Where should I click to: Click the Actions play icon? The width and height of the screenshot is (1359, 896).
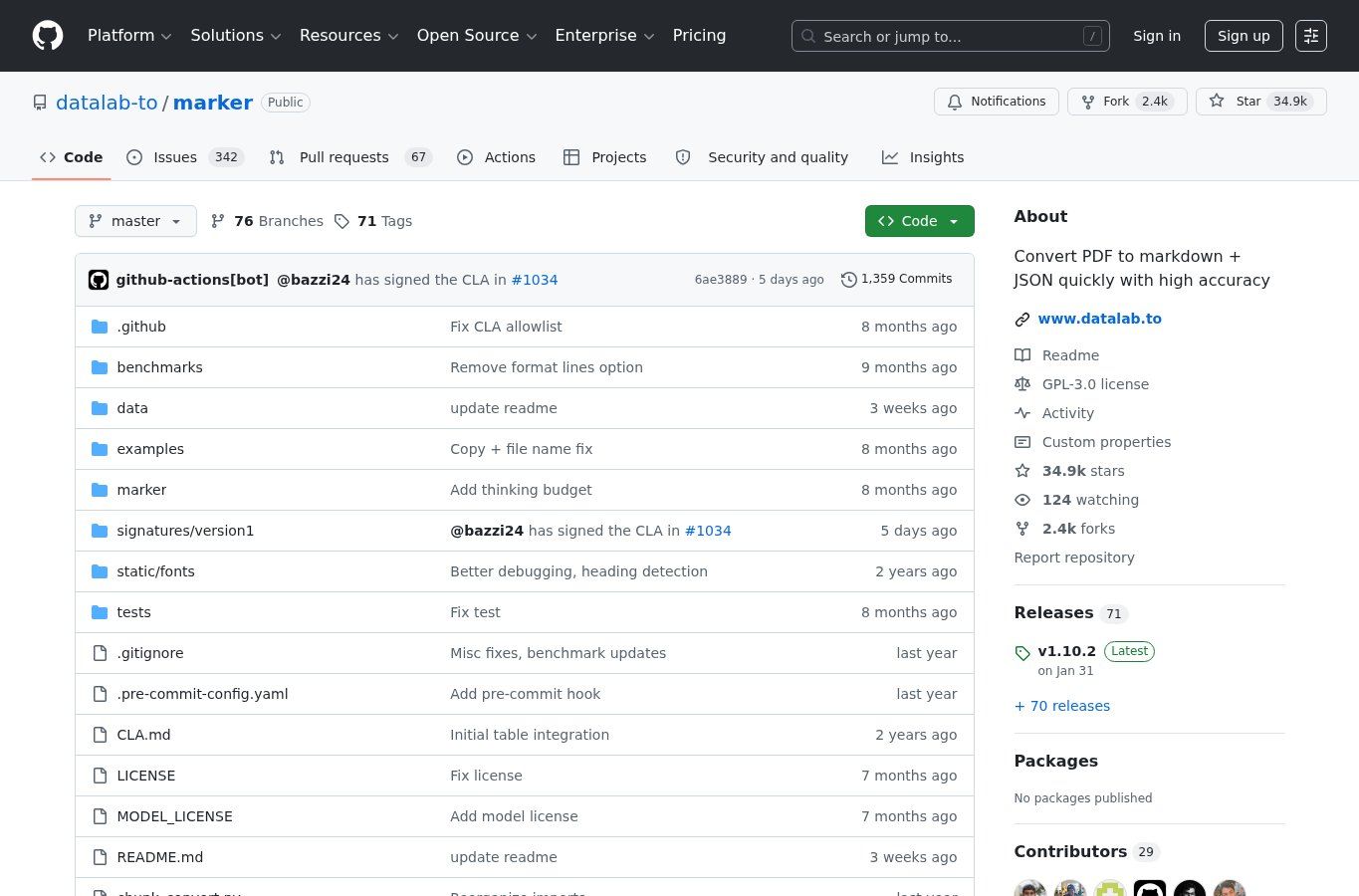click(465, 157)
